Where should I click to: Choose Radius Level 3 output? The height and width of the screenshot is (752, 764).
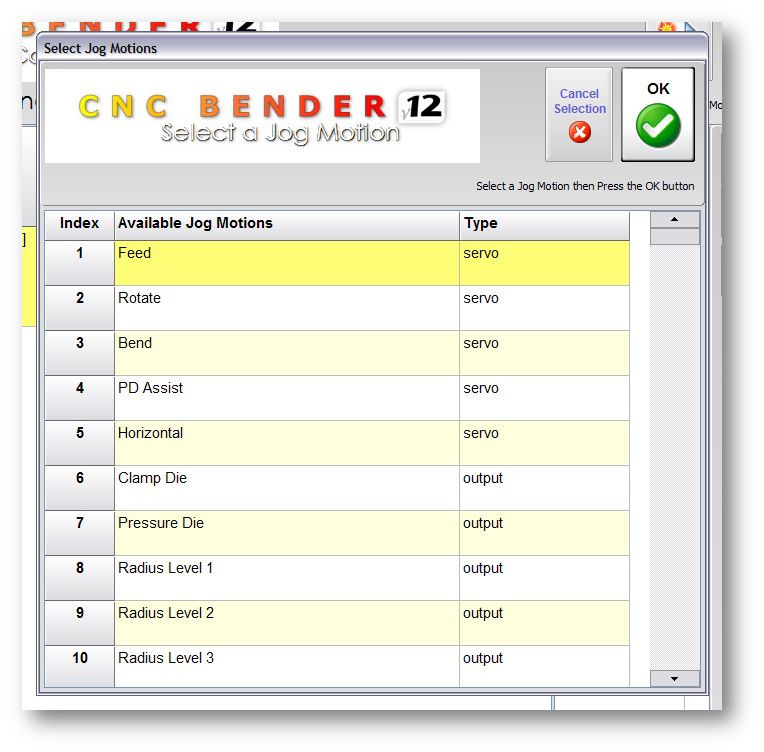(286, 665)
